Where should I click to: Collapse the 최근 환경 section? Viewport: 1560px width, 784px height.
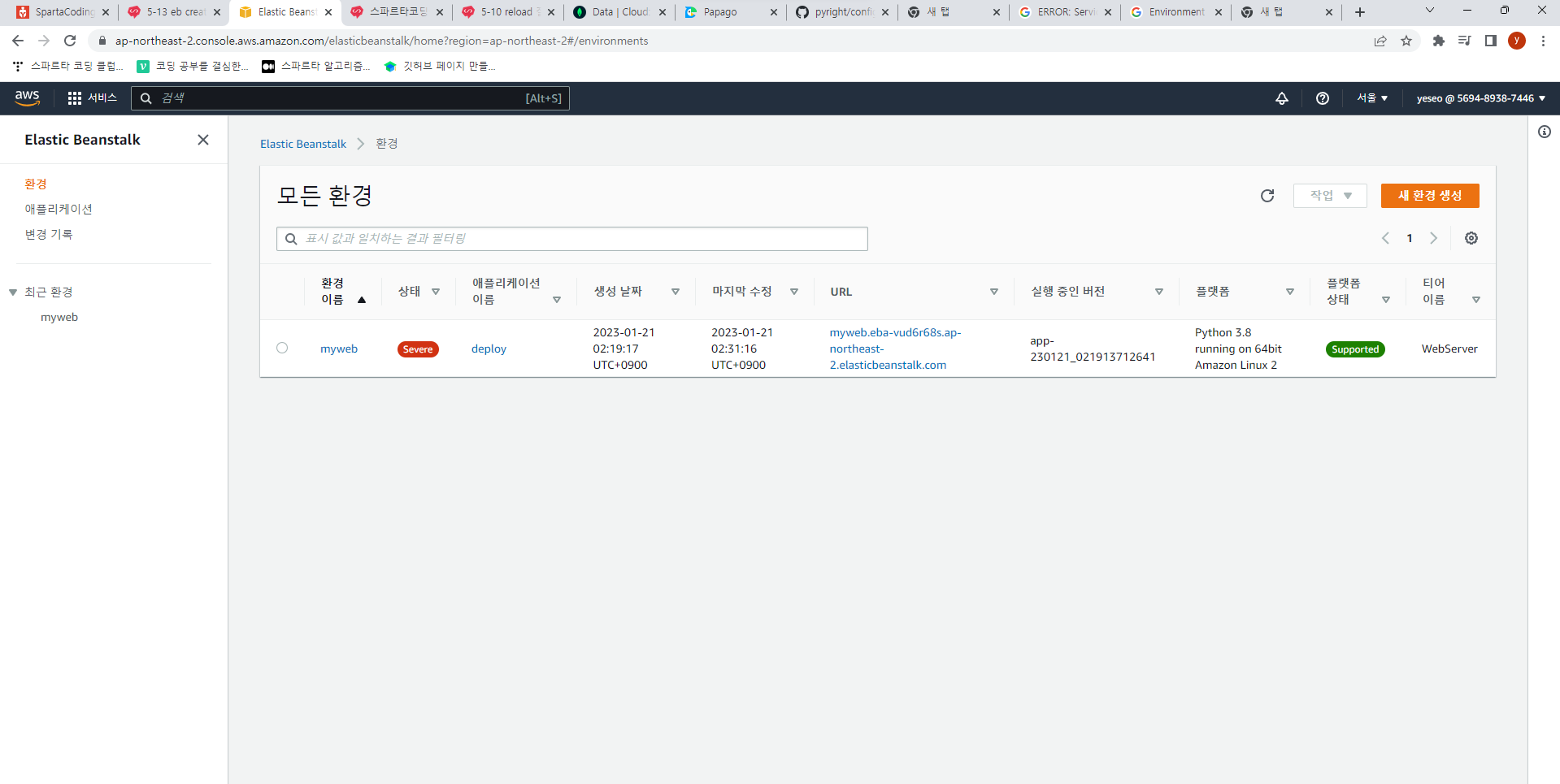(x=13, y=292)
